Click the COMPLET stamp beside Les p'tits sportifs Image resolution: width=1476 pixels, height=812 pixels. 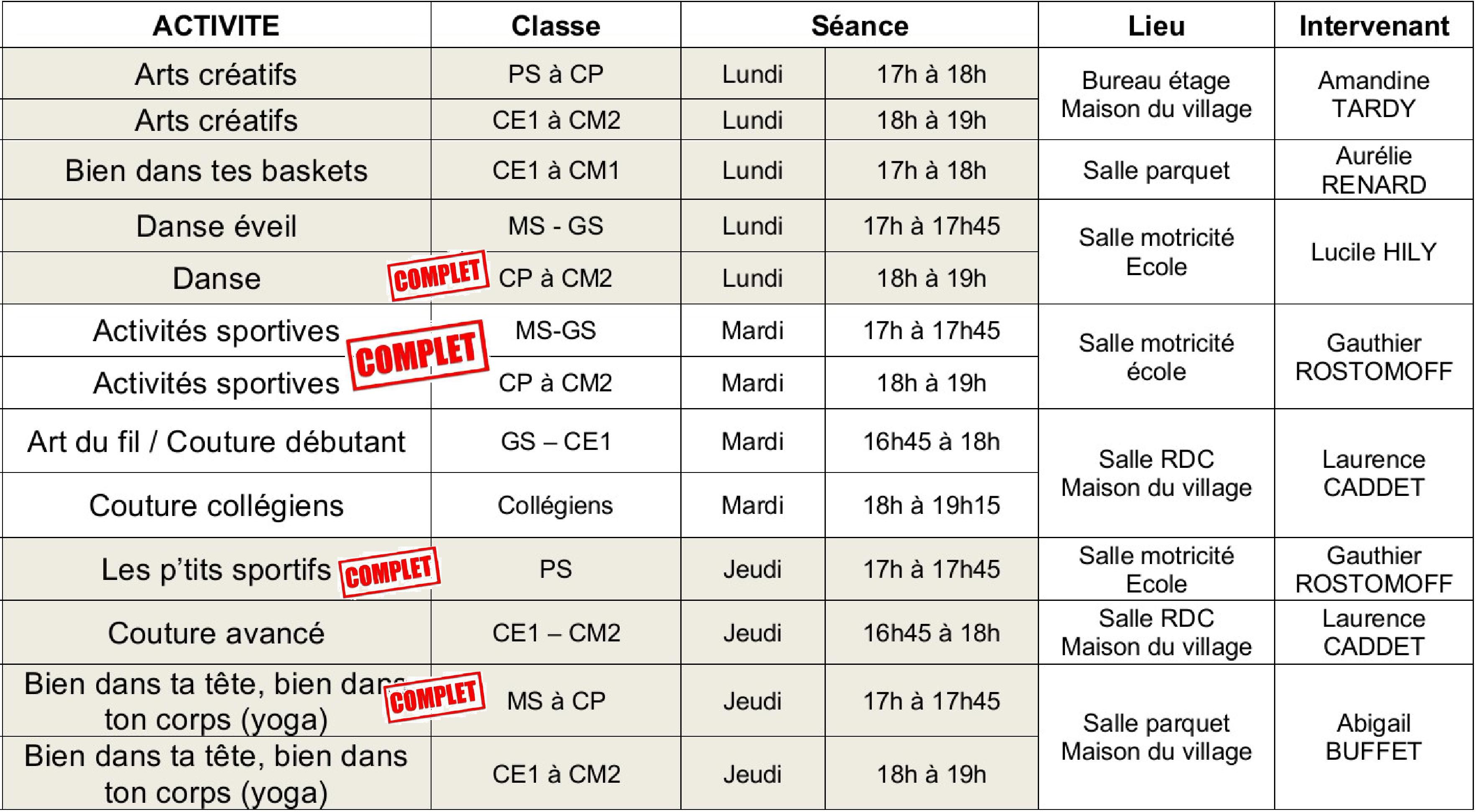390,571
